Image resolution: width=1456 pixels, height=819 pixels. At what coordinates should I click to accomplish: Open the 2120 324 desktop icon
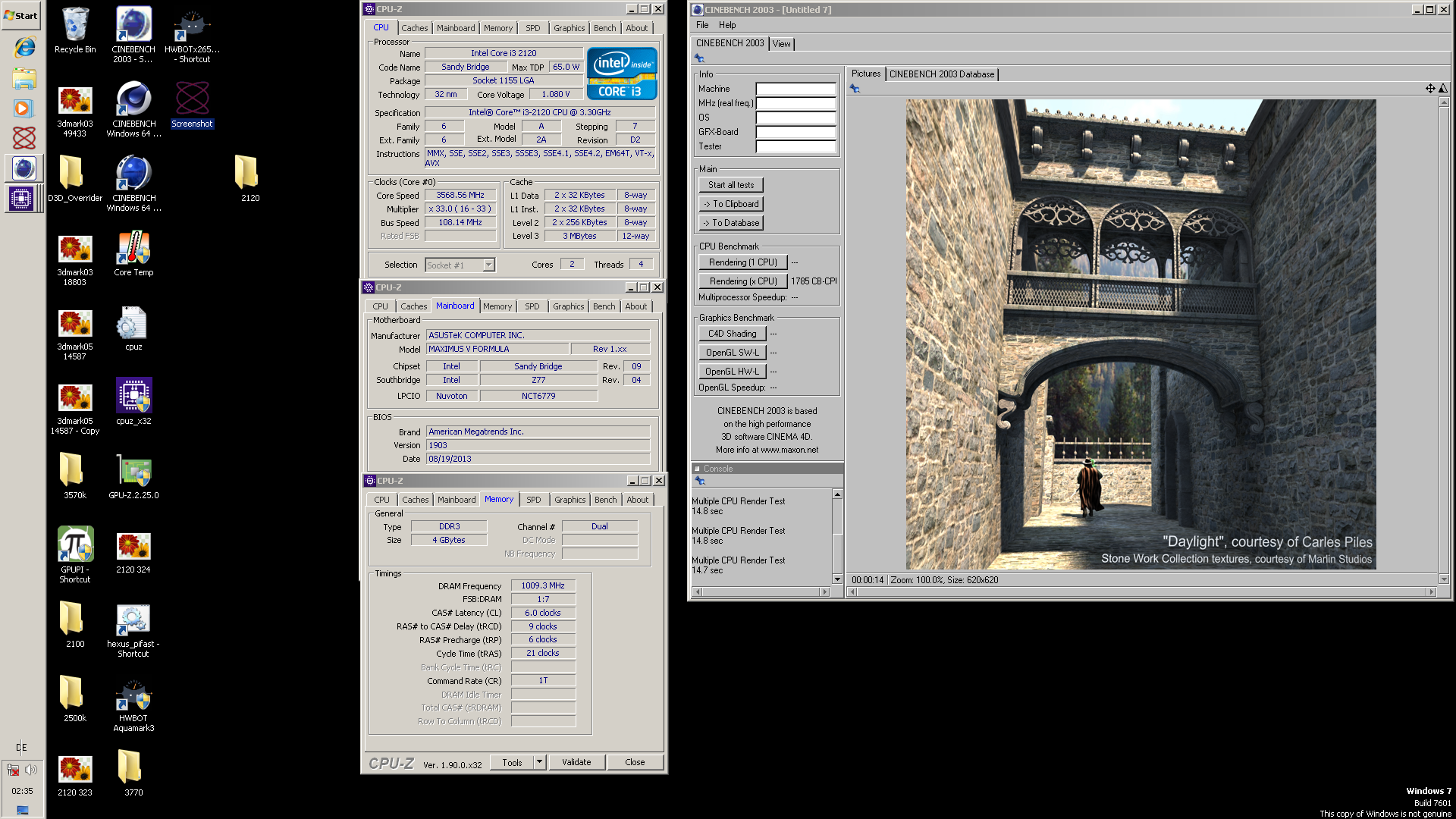click(133, 551)
